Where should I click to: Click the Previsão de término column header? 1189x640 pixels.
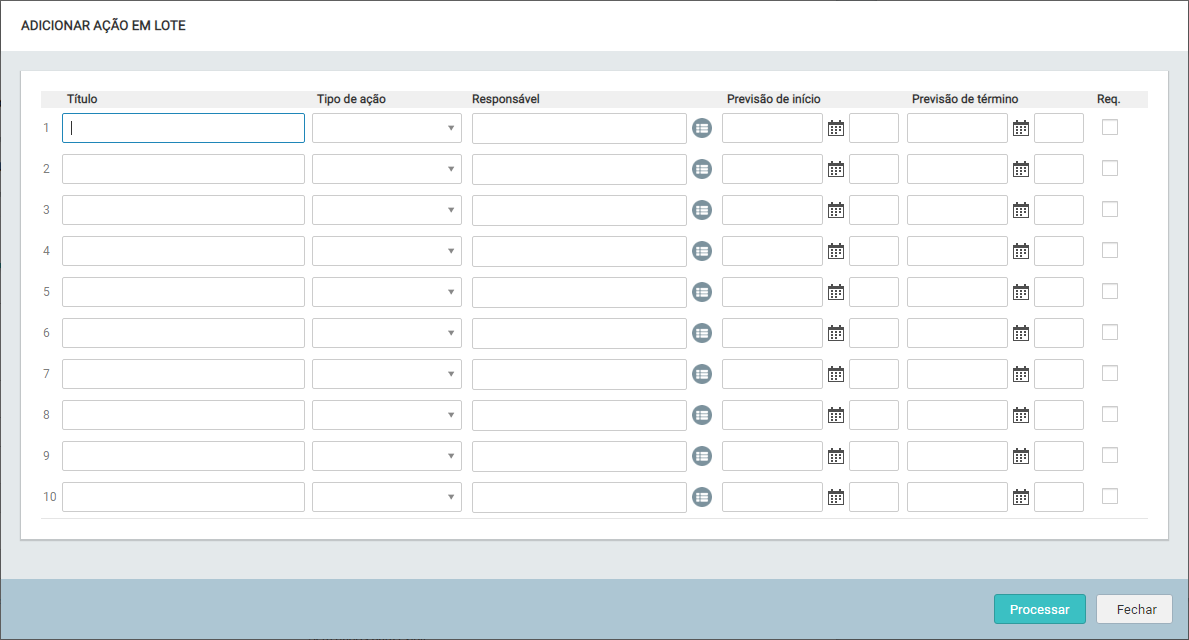(965, 99)
